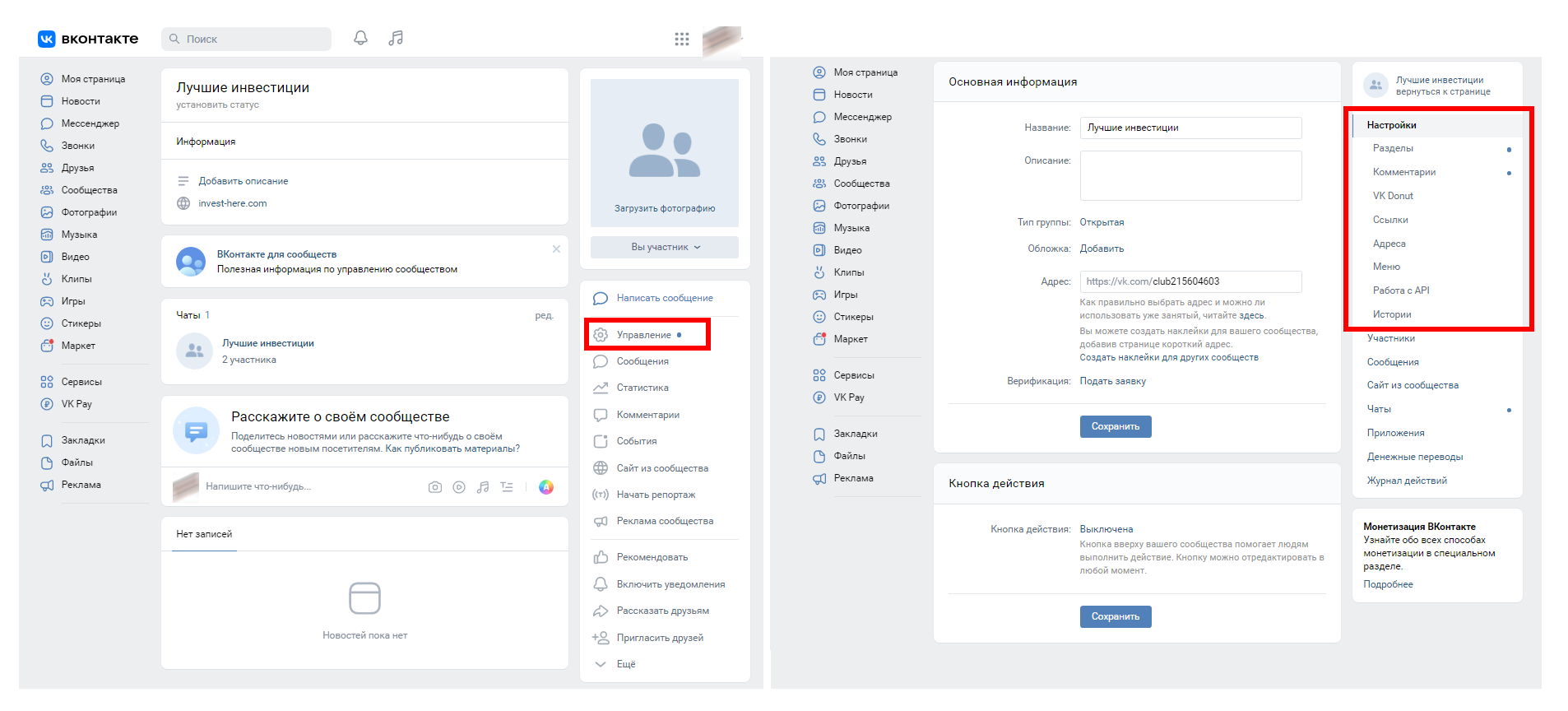This screenshot has width=1568, height=711.
Task: Open Сервисы in the settings page sidebar
Action: (x=854, y=375)
